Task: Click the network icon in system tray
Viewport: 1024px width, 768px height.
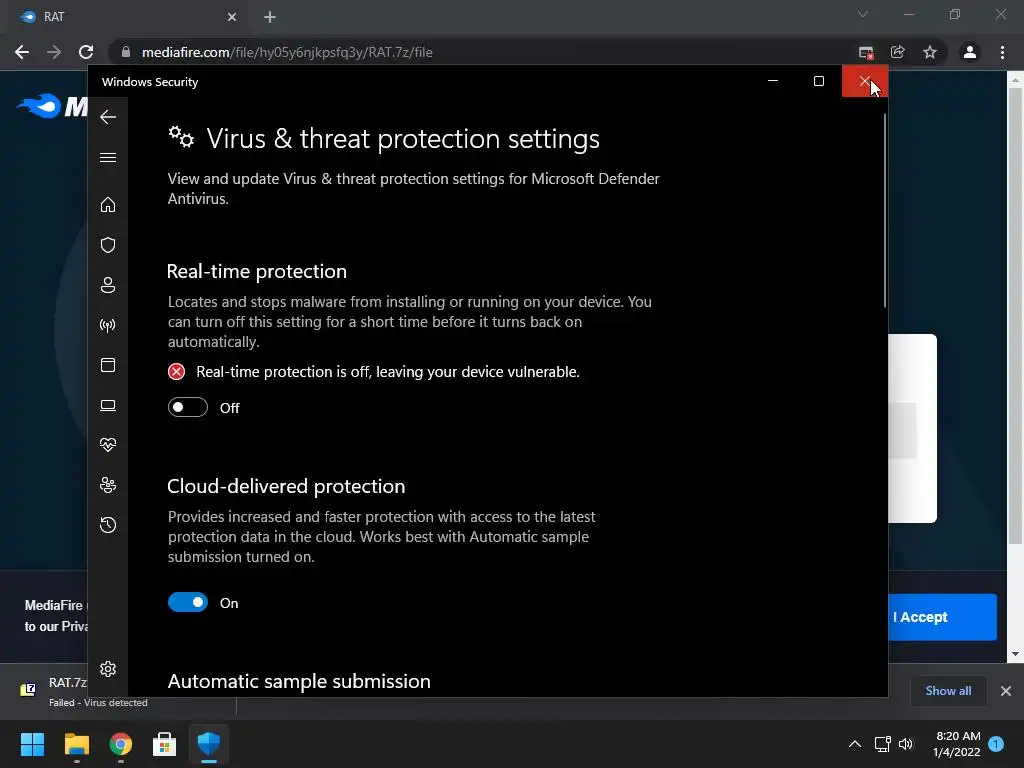Action: click(x=883, y=744)
